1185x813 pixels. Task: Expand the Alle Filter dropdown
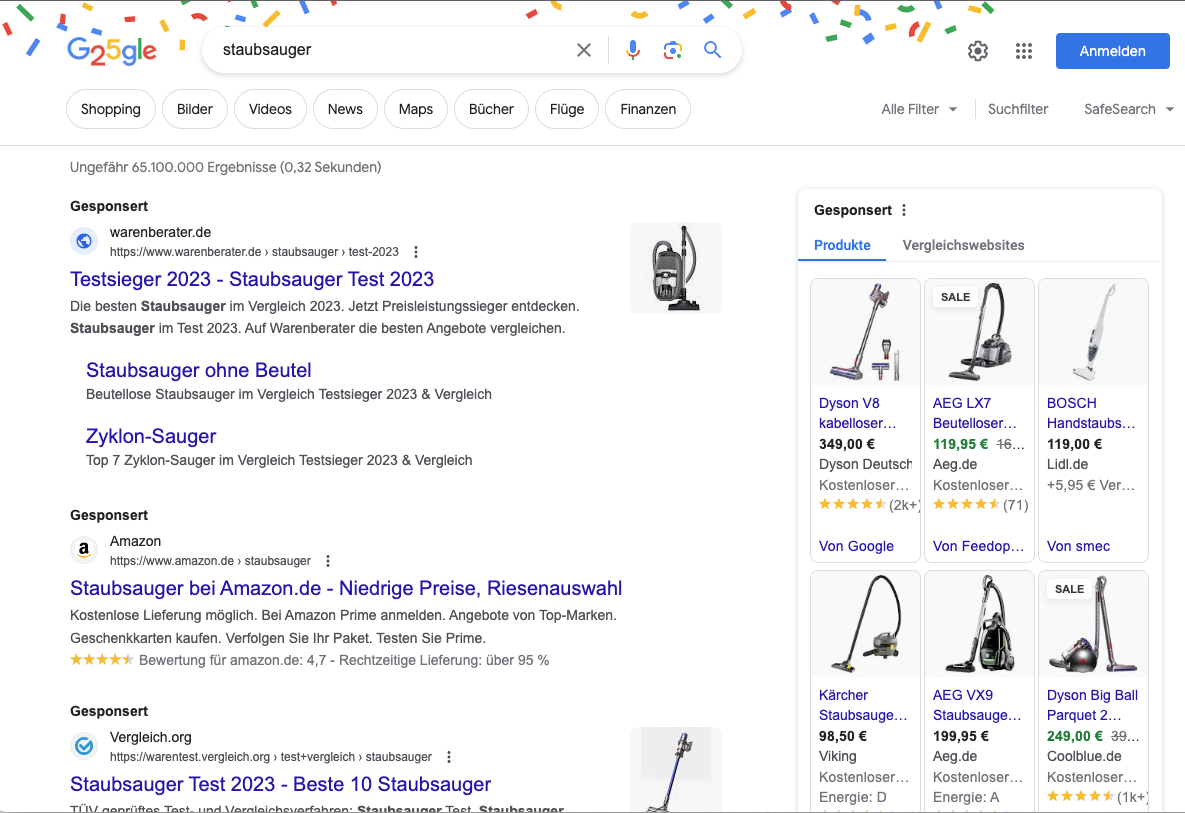click(919, 109)
